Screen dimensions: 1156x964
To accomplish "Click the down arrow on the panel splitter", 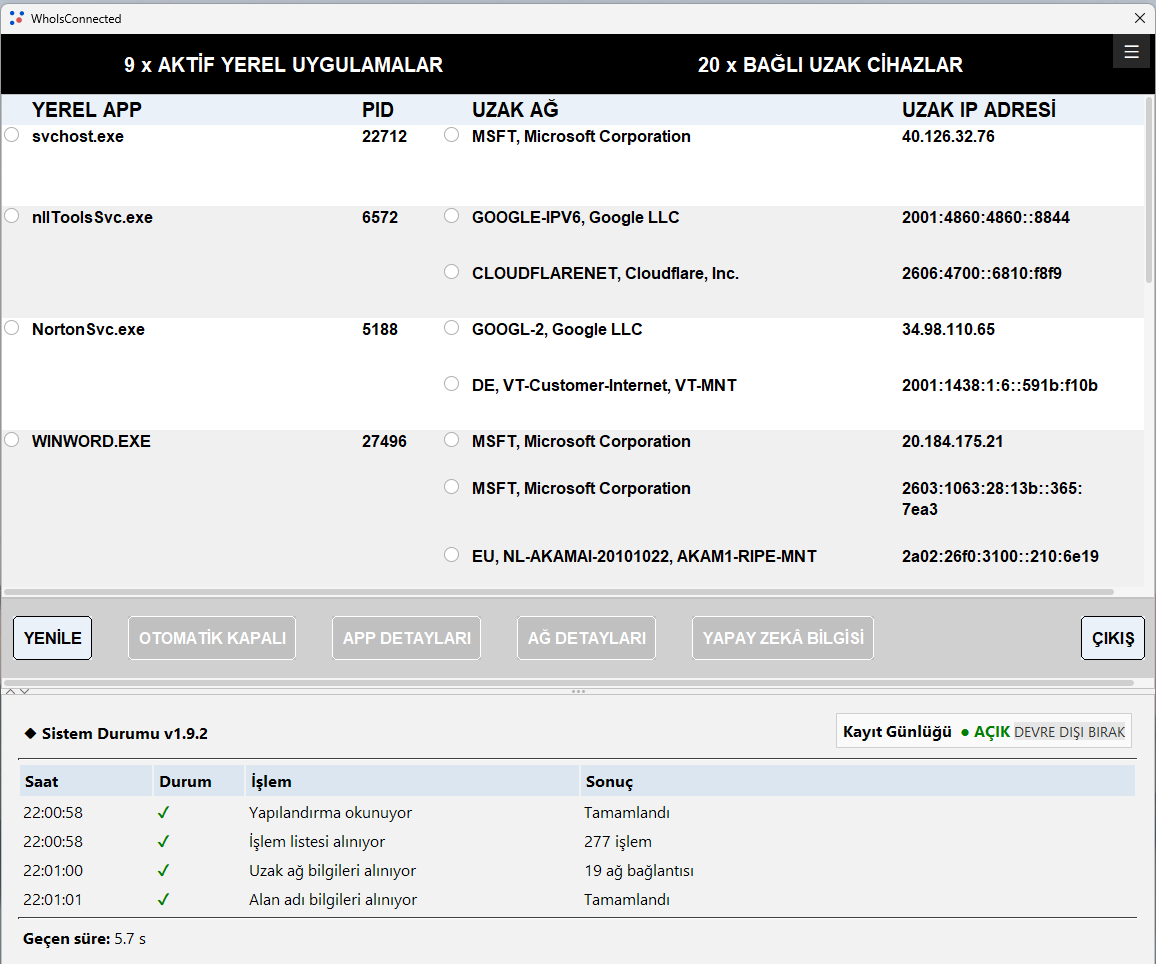I will tap(24, 692).
